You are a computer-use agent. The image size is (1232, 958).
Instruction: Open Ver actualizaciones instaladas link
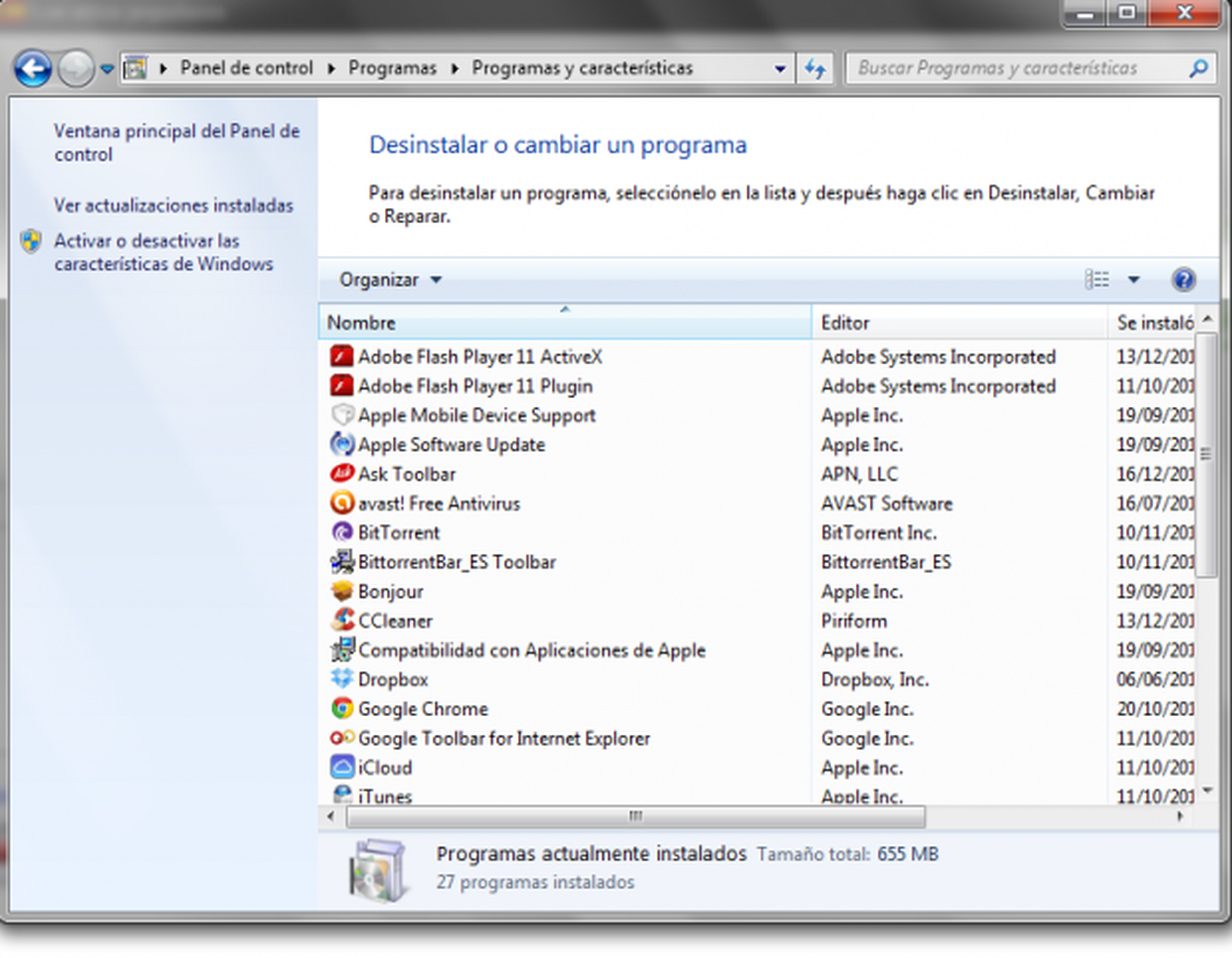pos(174,205)
